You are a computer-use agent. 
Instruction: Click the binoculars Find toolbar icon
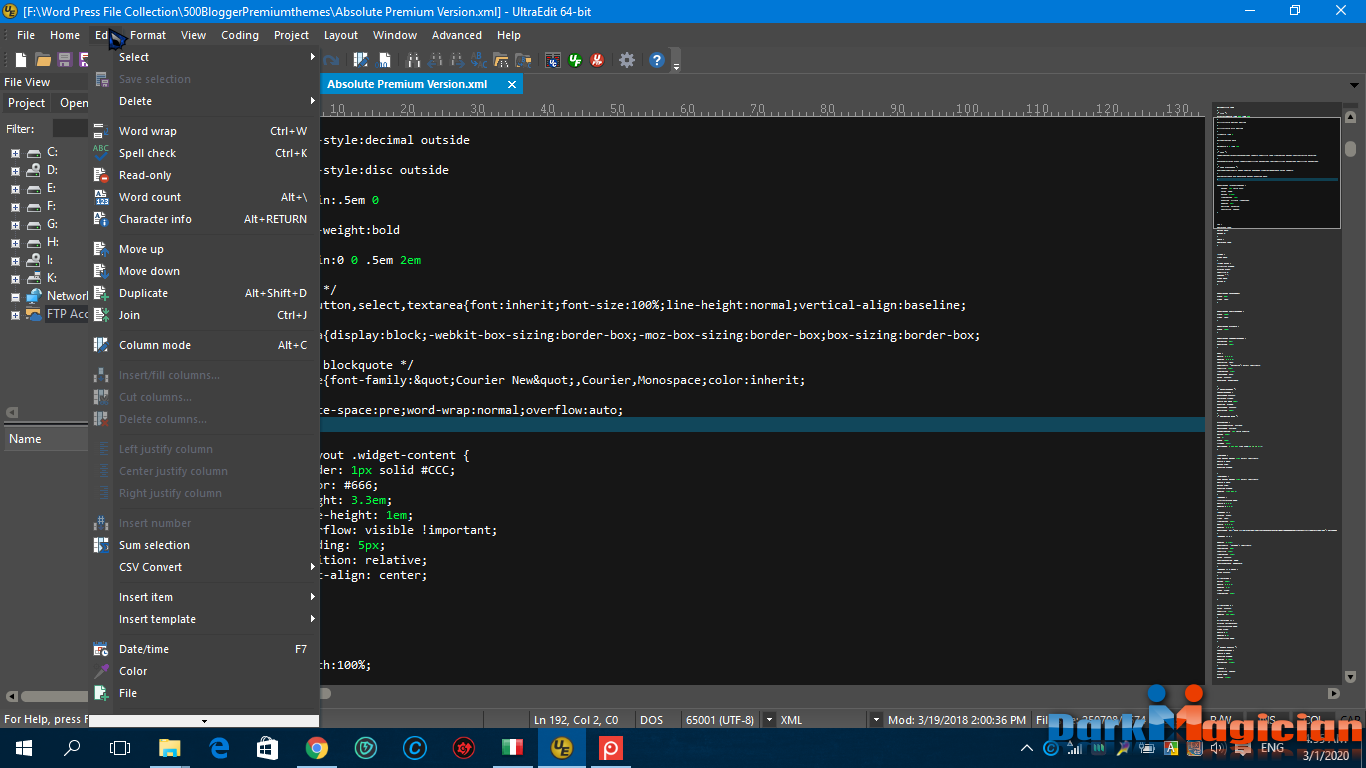click(412, 60)
